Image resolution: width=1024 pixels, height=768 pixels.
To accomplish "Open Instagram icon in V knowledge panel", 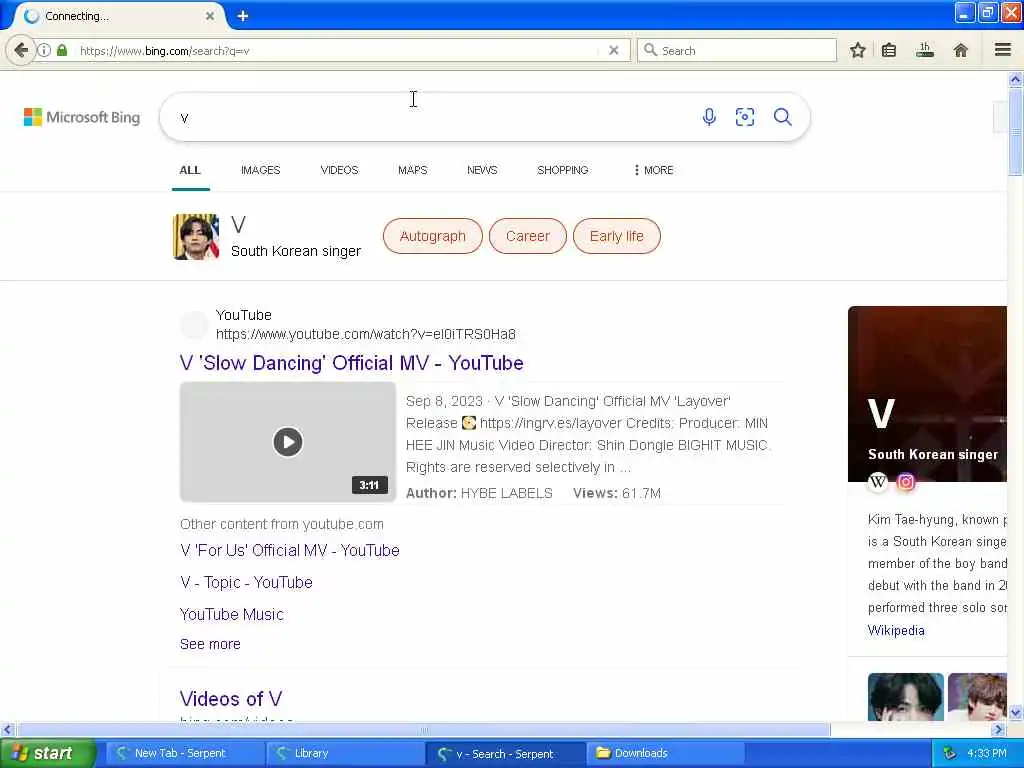I will [x=906, y=482].
